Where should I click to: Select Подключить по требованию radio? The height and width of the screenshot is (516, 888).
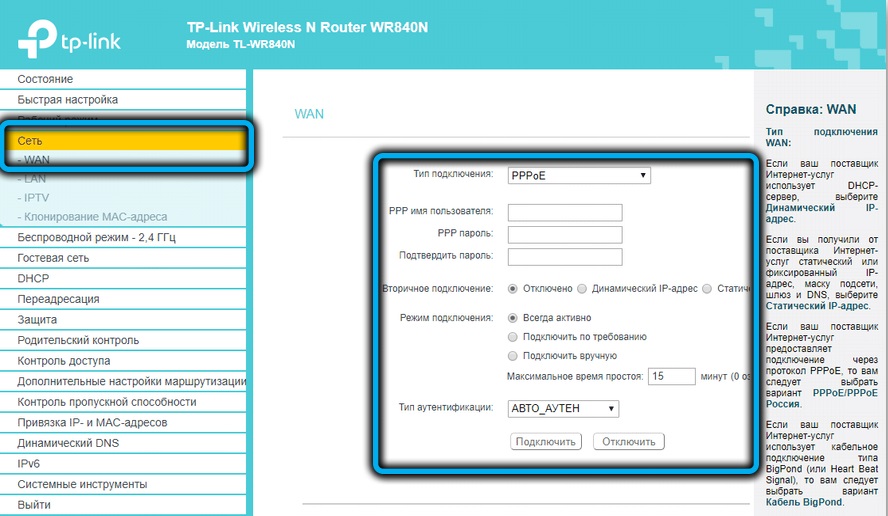pyautogui.click(x=513, y=337)
